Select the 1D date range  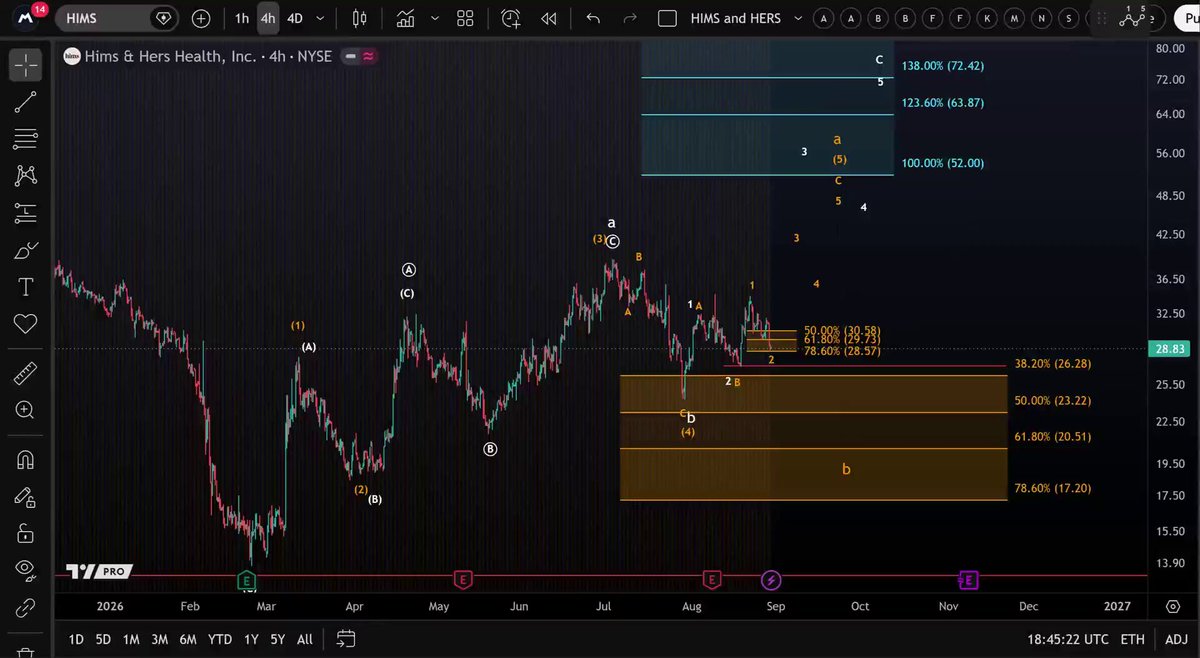(x=76, y=639)
